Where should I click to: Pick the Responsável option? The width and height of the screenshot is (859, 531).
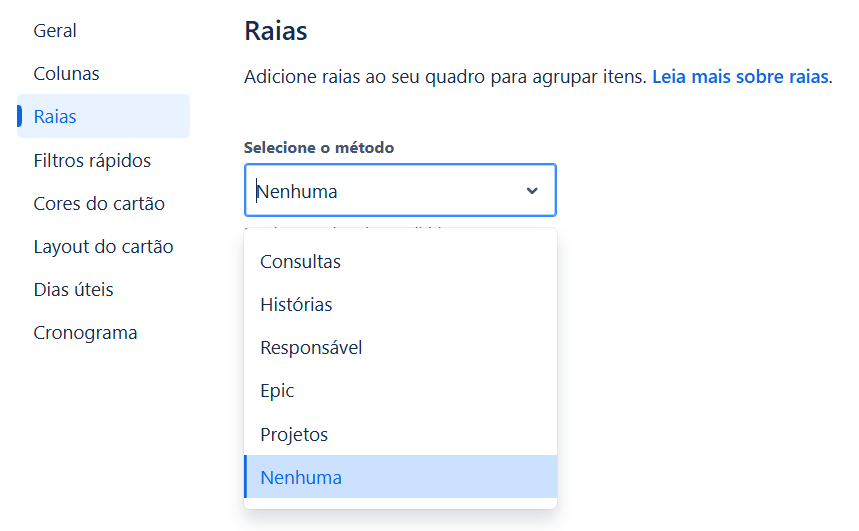[400, 347]
